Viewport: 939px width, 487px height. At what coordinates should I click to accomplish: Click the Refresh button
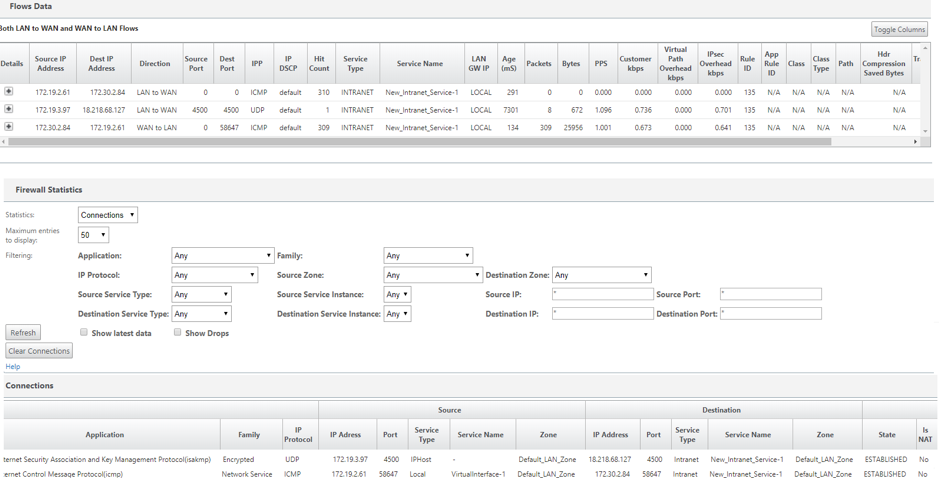point(23,332)
